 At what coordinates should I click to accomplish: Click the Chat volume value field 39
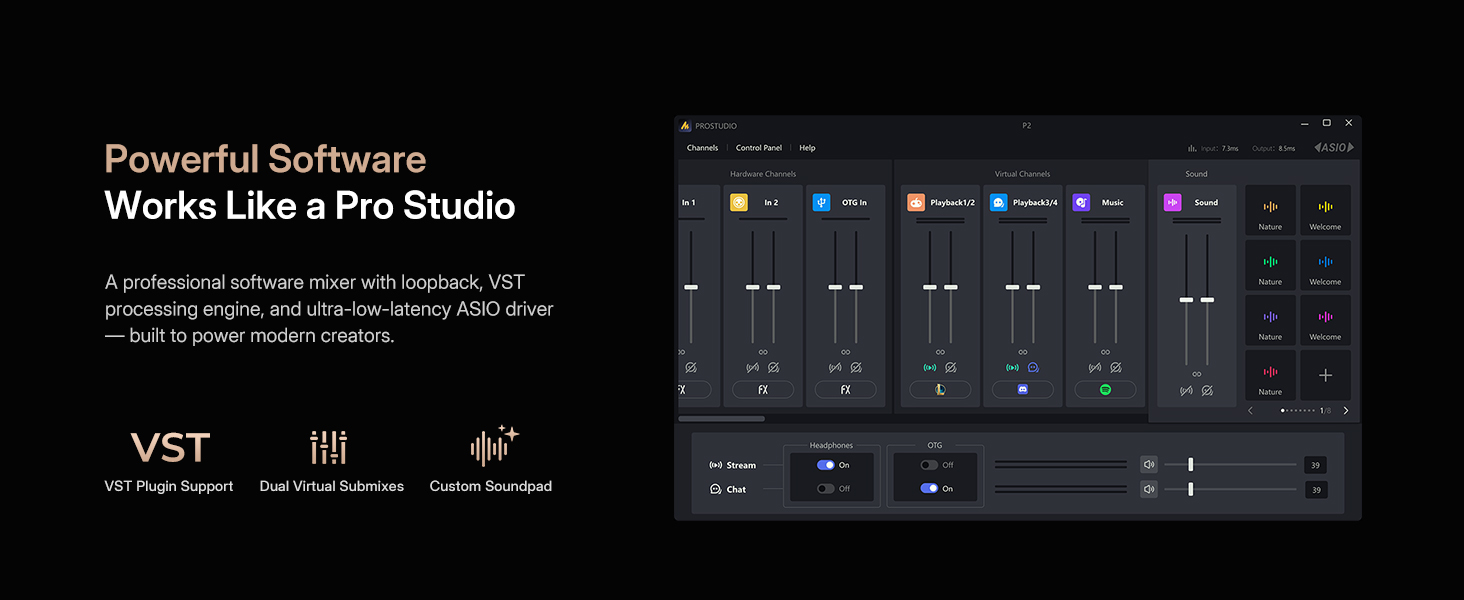click(x=1316, y=490)
